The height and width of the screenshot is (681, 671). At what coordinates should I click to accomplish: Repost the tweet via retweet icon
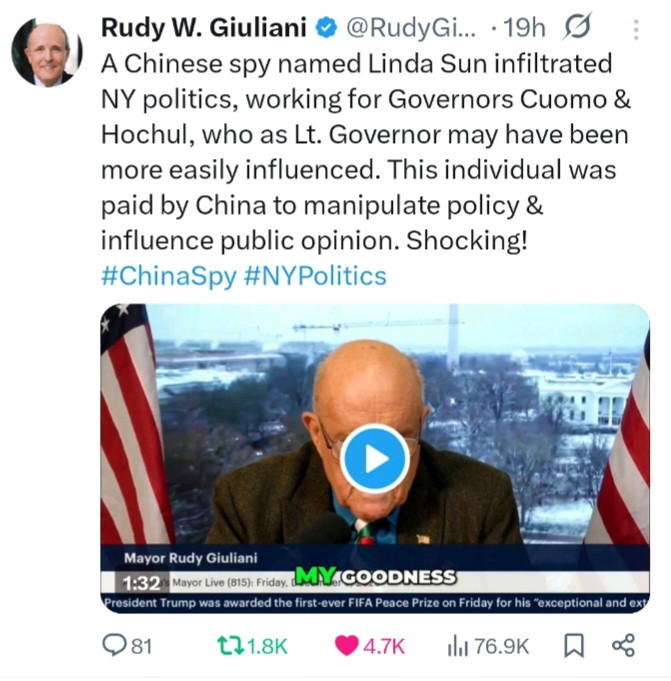coord(230,645)
